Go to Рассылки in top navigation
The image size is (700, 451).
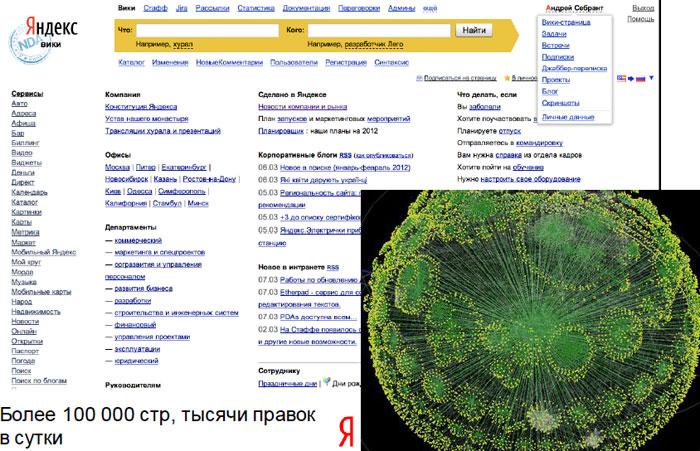click(212, 8)
